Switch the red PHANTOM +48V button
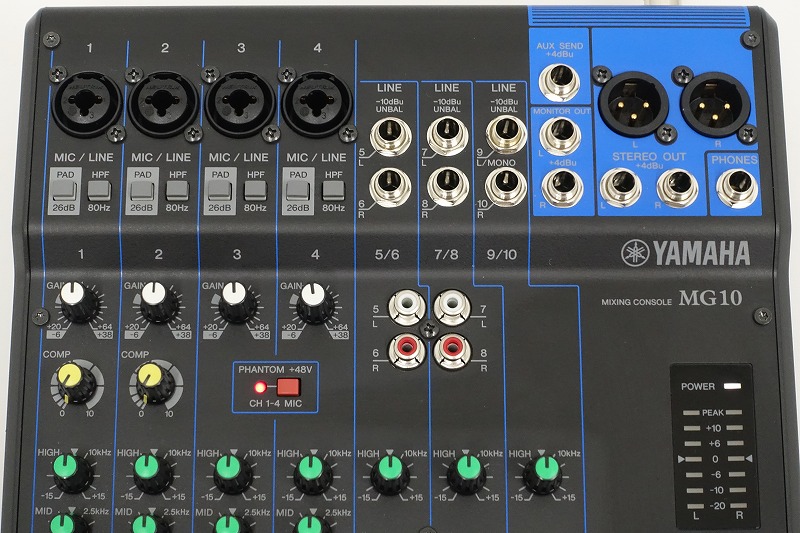 288,387
